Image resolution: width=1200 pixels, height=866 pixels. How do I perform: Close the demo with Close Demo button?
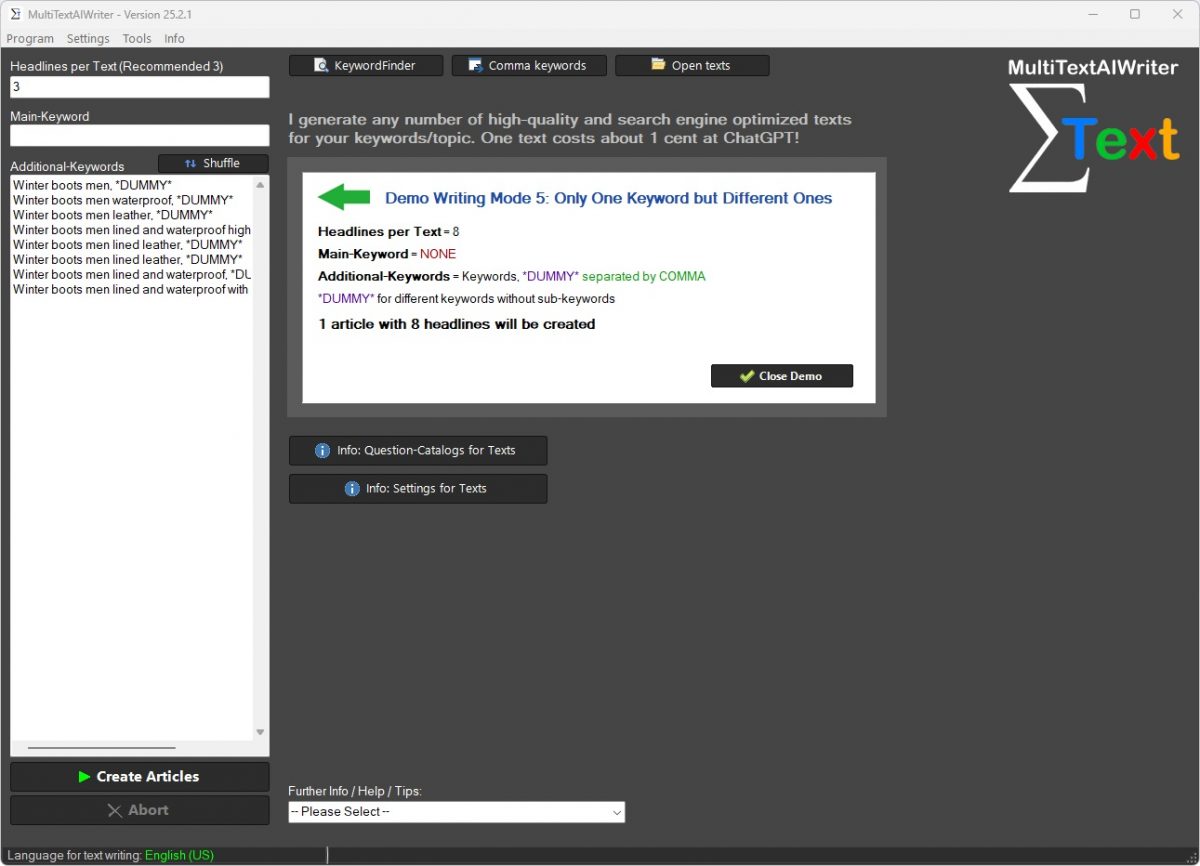781,376
